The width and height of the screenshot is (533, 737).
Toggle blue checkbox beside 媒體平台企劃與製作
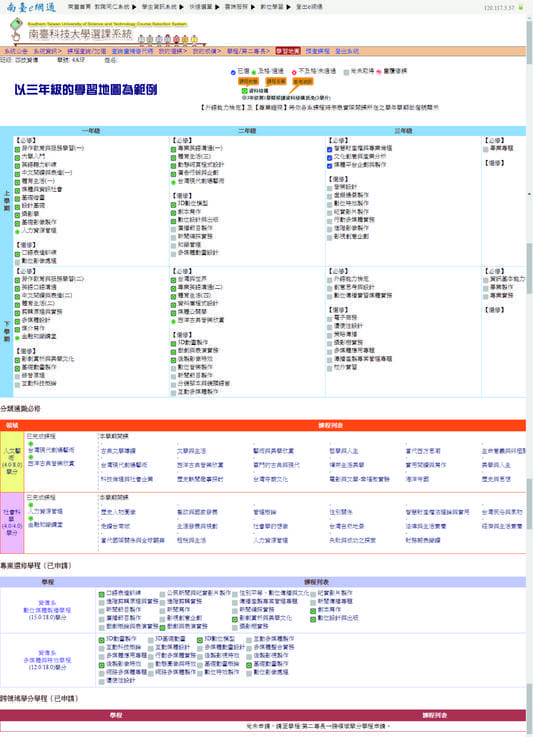coord(329,165)
